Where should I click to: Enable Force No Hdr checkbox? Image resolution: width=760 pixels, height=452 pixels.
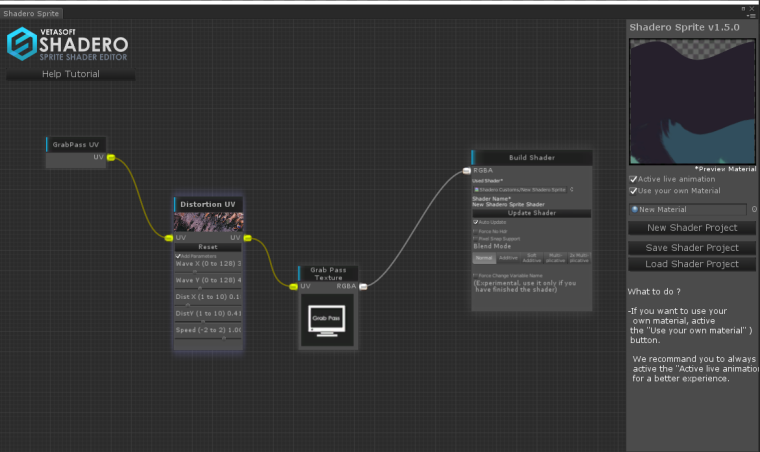click(475, 231)
